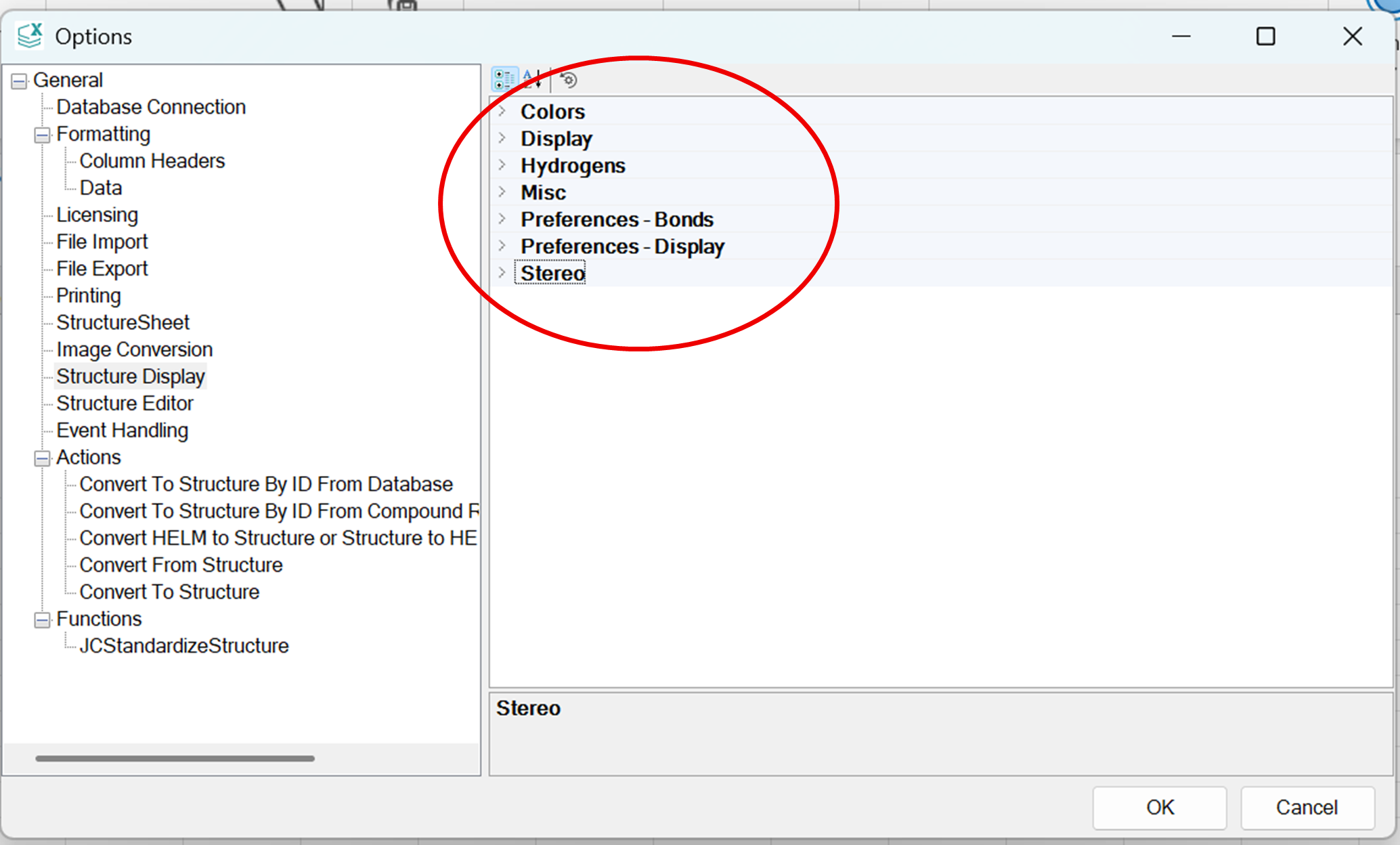Collapse the Actions tree node
The height and width of the screenshot is (845, 1400).
42,458
